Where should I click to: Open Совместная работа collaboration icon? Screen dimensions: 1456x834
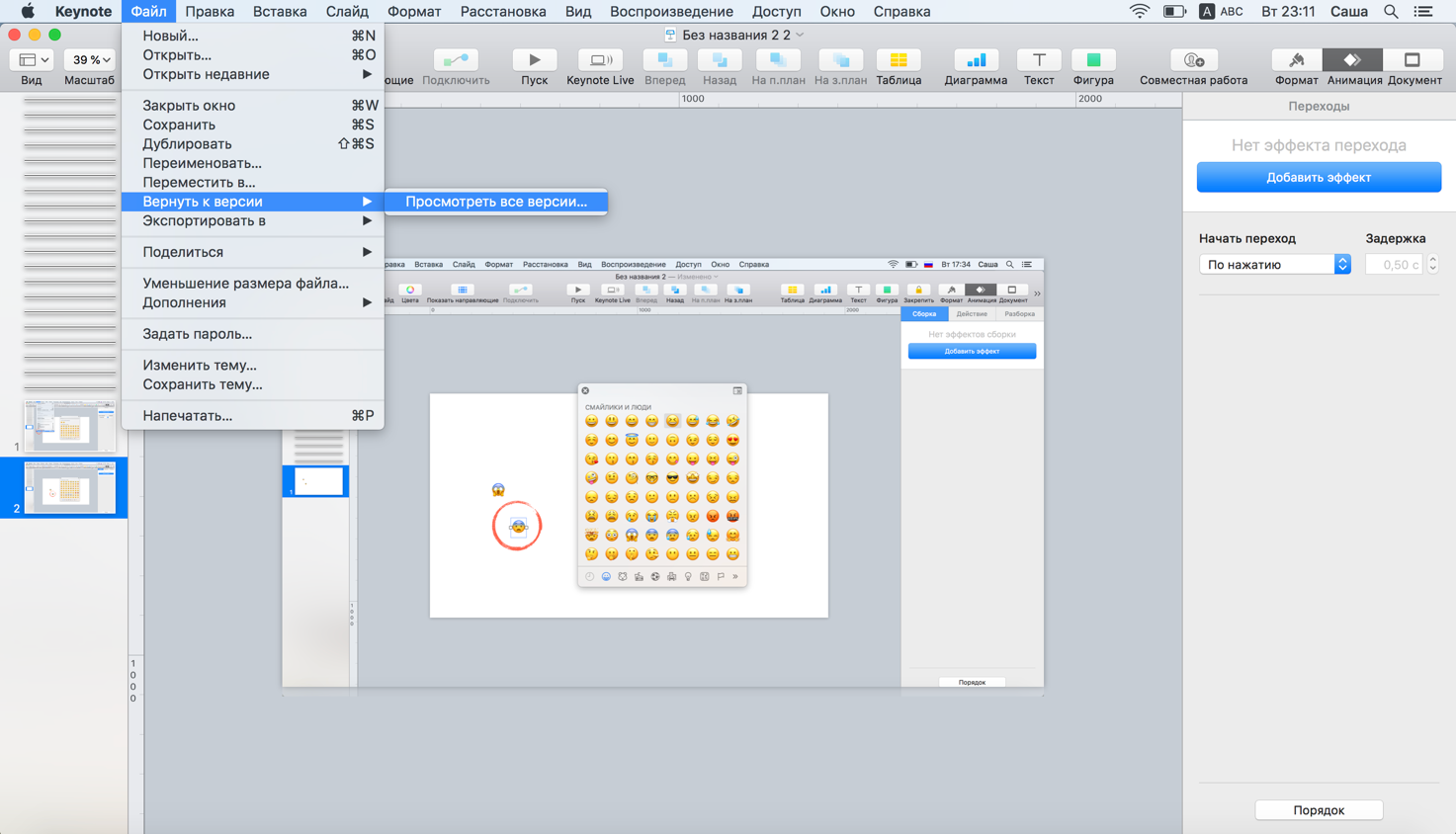pyautogui.click(x=1193, y=60)
